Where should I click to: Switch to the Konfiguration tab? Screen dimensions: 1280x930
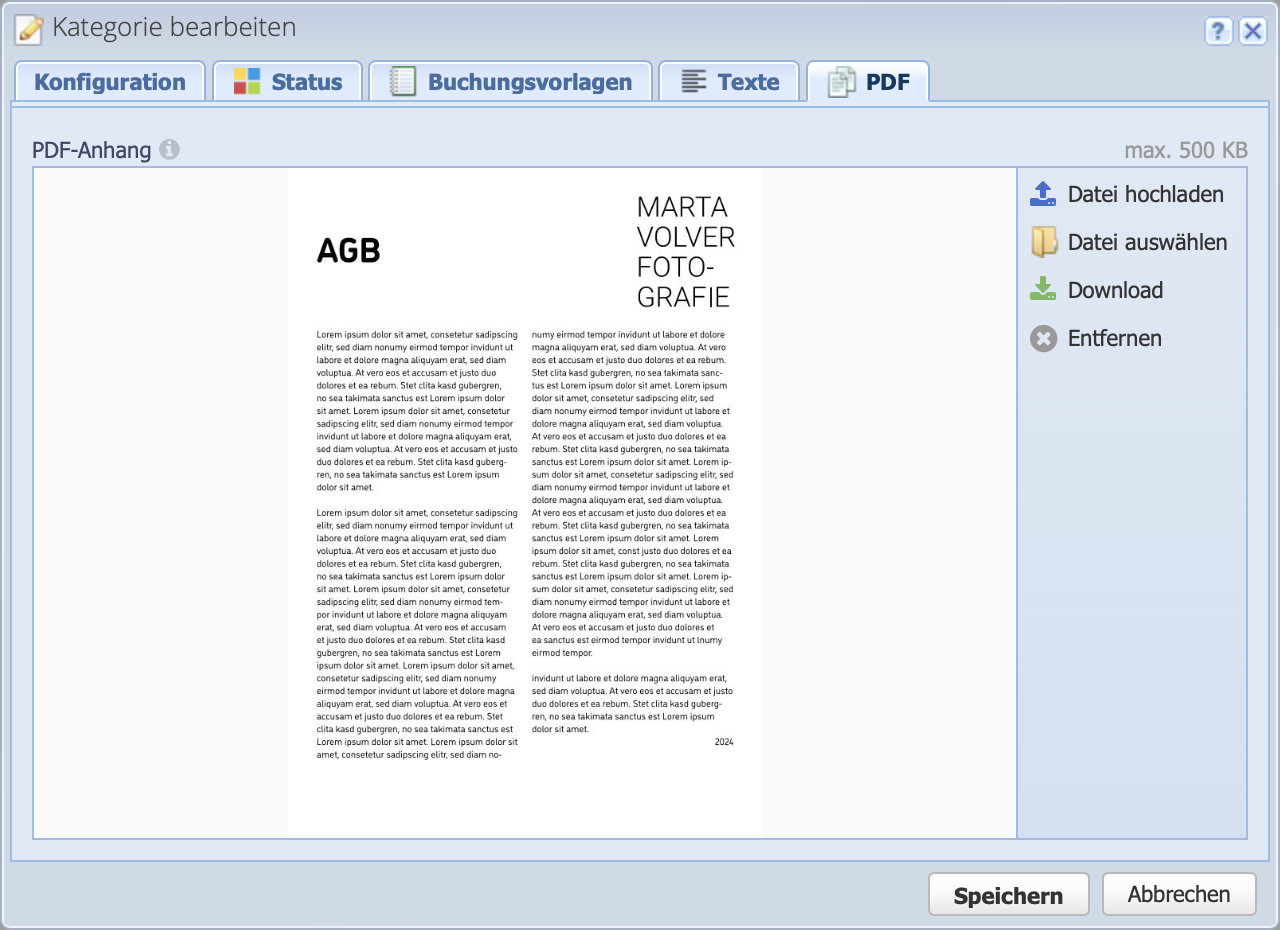coord(110,81)
